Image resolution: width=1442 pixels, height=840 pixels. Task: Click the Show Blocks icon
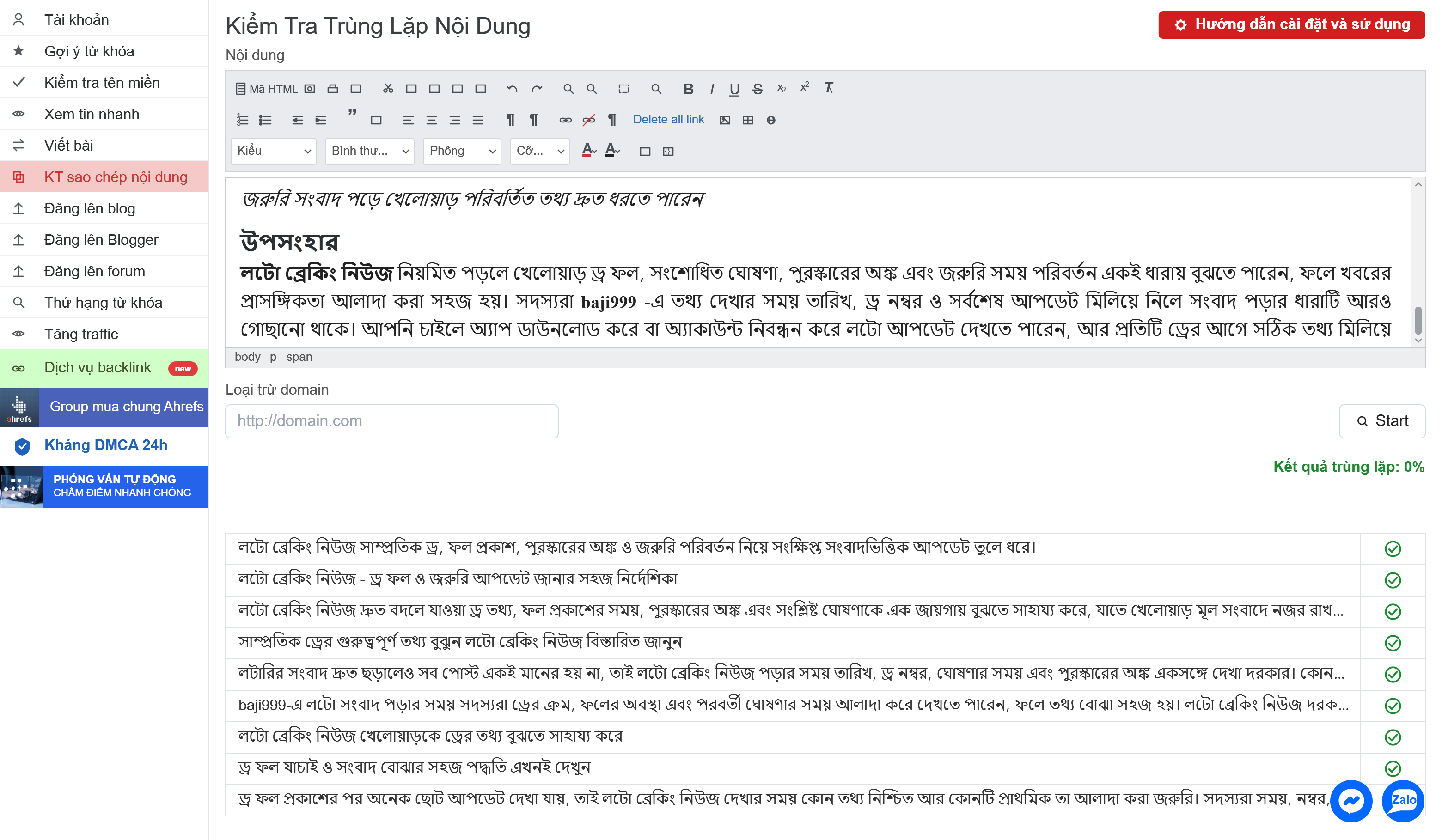668,152
